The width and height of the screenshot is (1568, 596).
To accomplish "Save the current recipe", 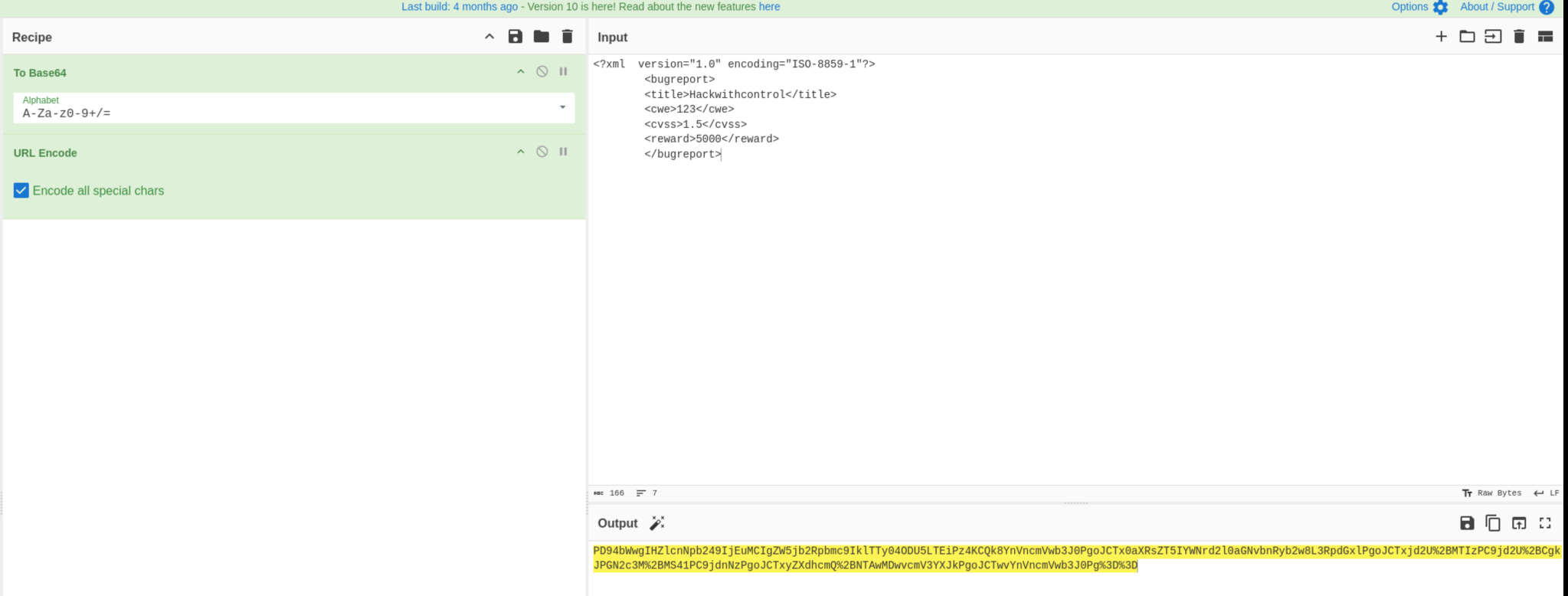I will (515, 37).
